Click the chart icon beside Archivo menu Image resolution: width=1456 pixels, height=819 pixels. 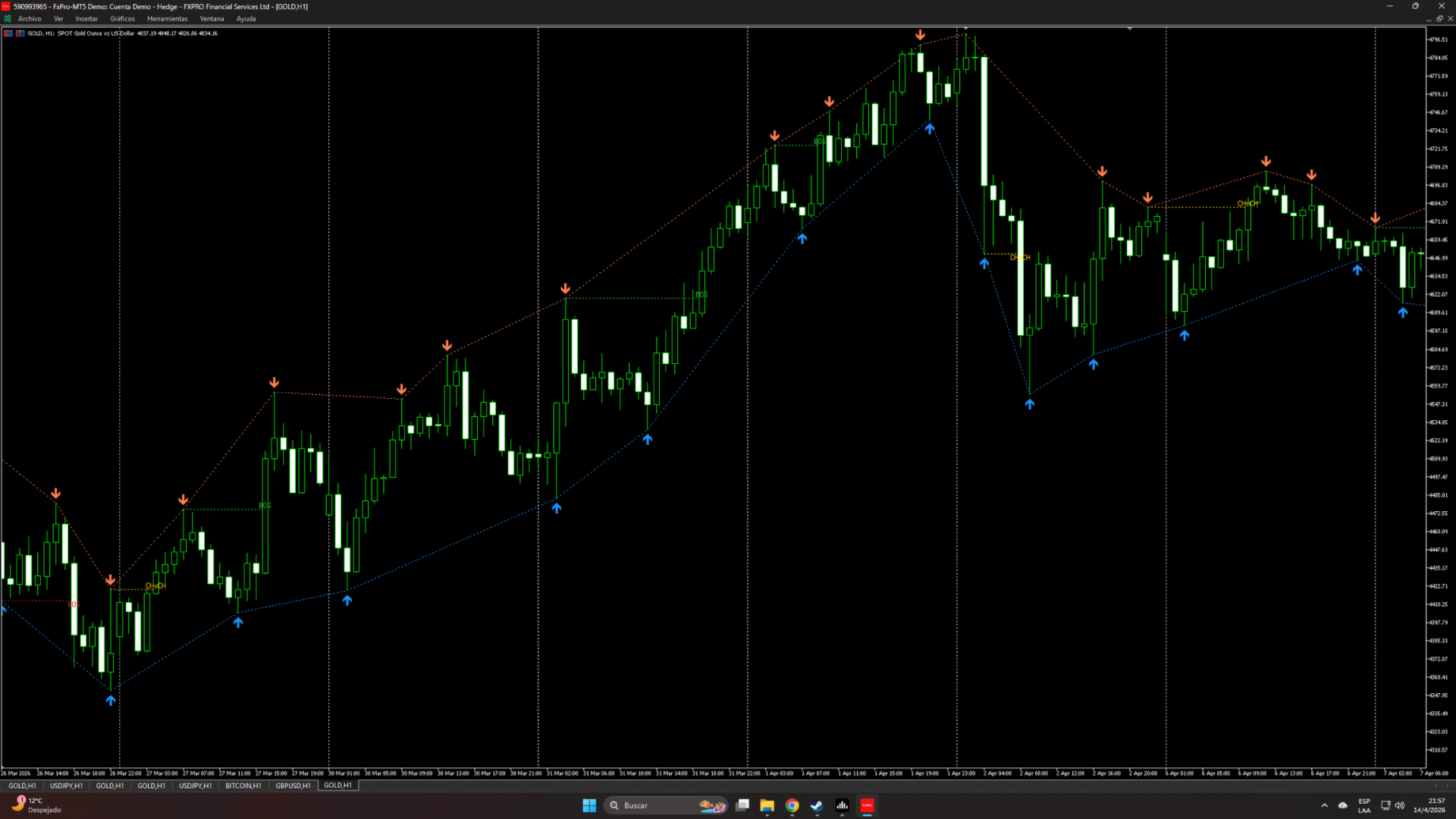coord(8,19)
